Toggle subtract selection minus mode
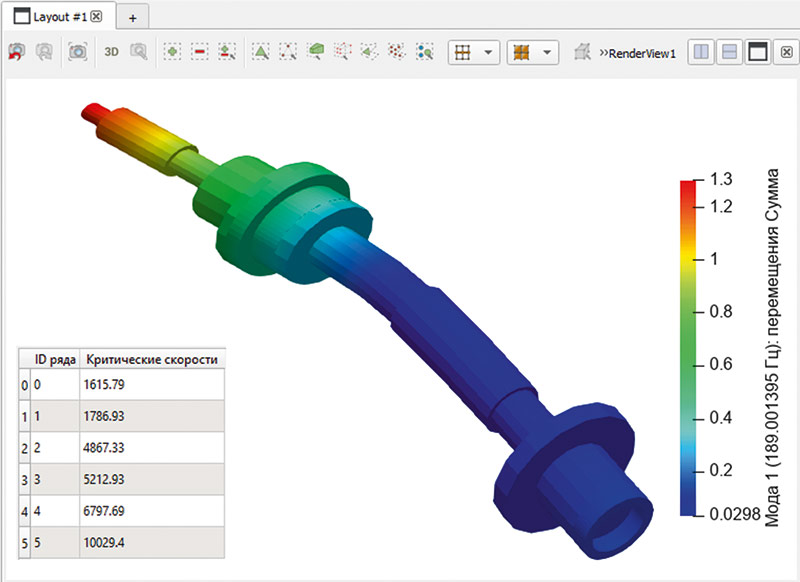 coord(200,53)
